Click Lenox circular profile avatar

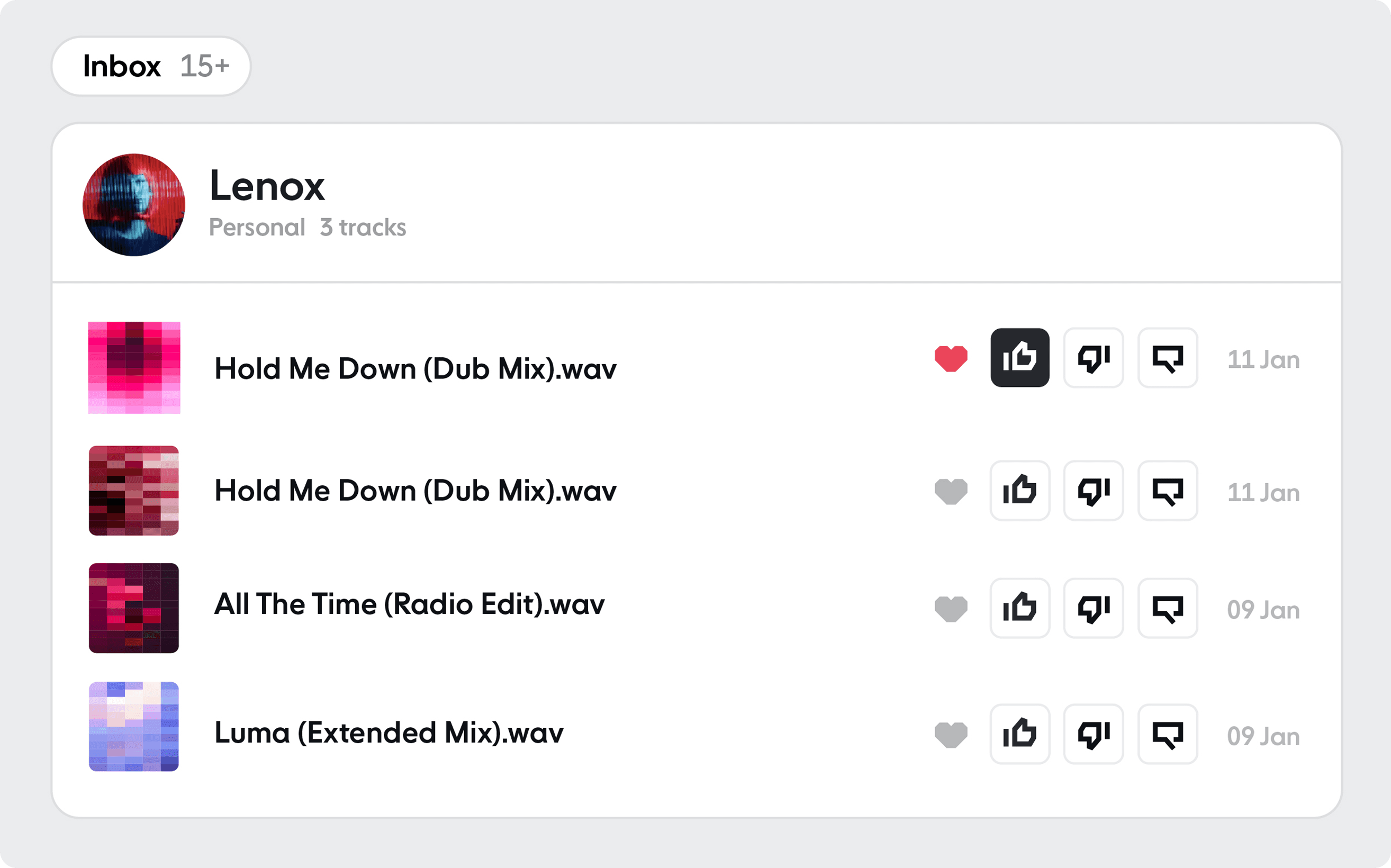134,204
